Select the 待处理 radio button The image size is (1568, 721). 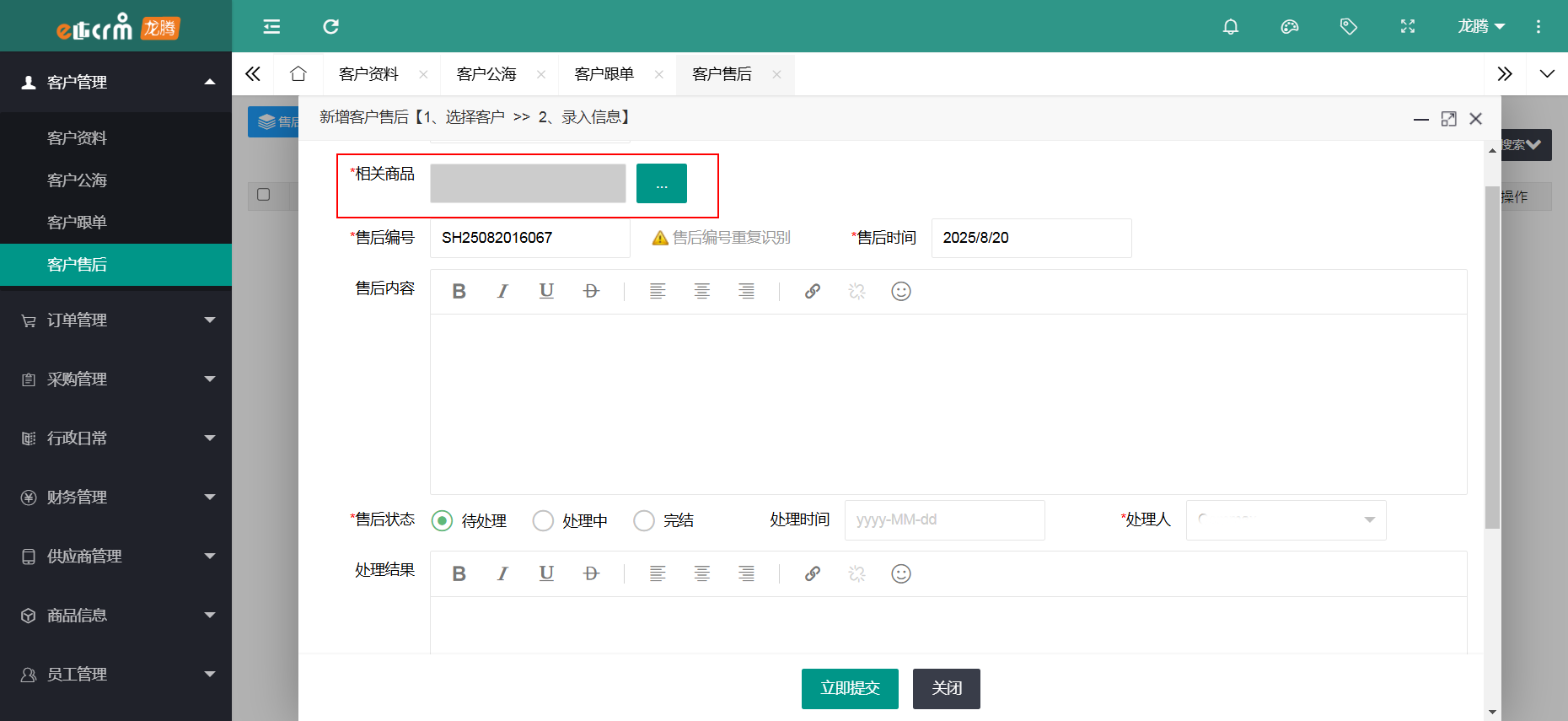442,521
